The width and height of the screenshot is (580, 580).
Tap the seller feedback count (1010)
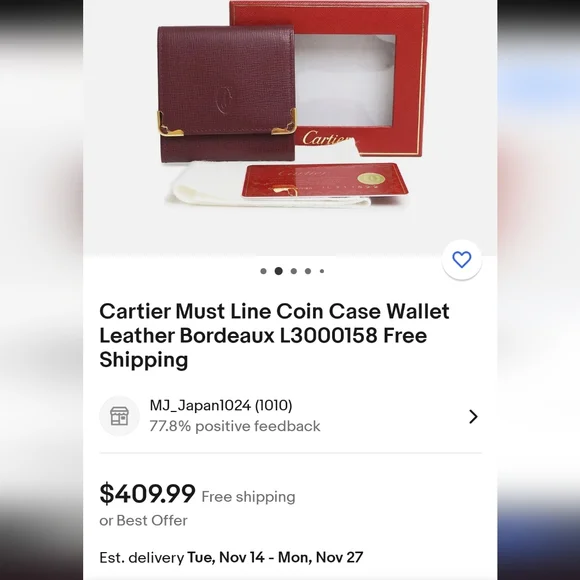click(273, 405)
